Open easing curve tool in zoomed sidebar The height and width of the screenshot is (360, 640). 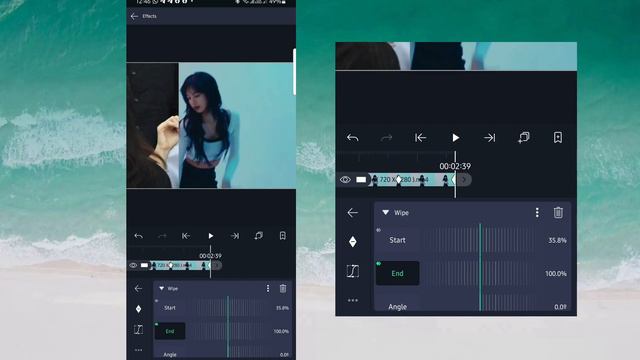(353, 271)
